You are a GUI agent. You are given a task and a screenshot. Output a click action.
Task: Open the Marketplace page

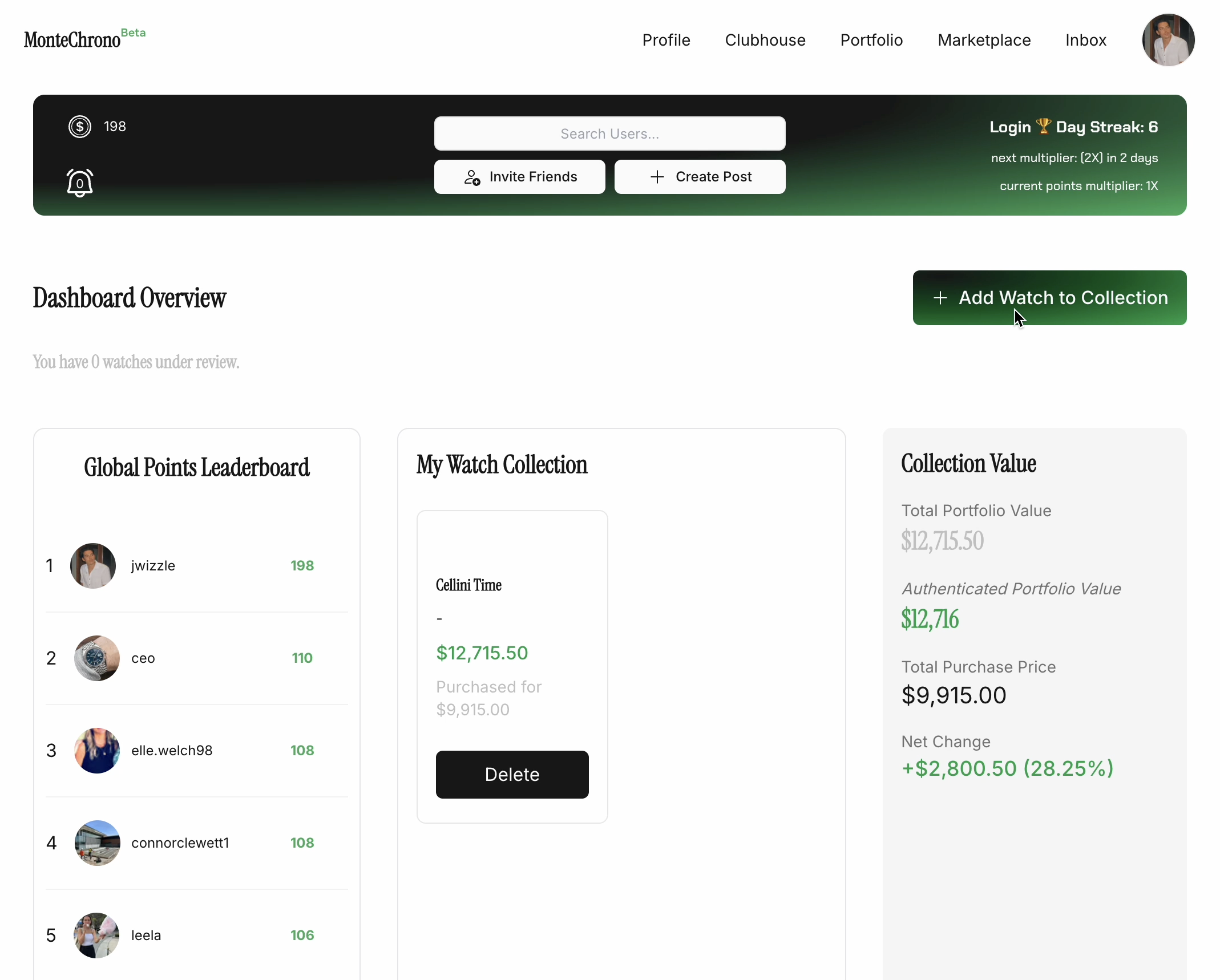coord(984,40)
